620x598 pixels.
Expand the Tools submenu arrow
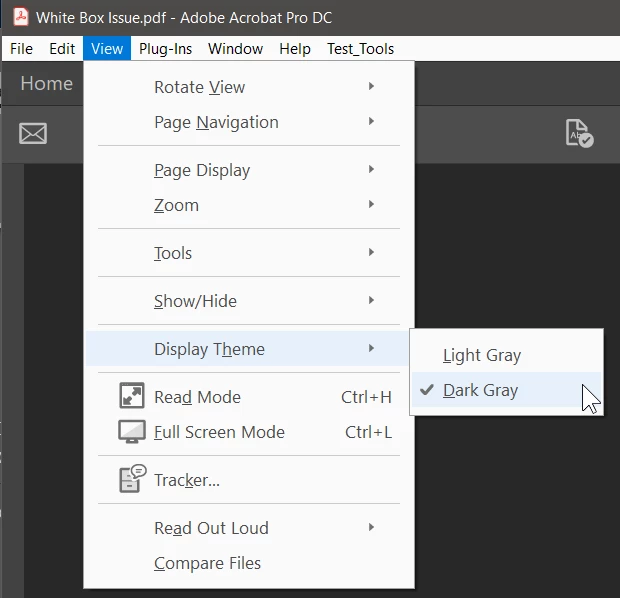(x=371, y=252)
